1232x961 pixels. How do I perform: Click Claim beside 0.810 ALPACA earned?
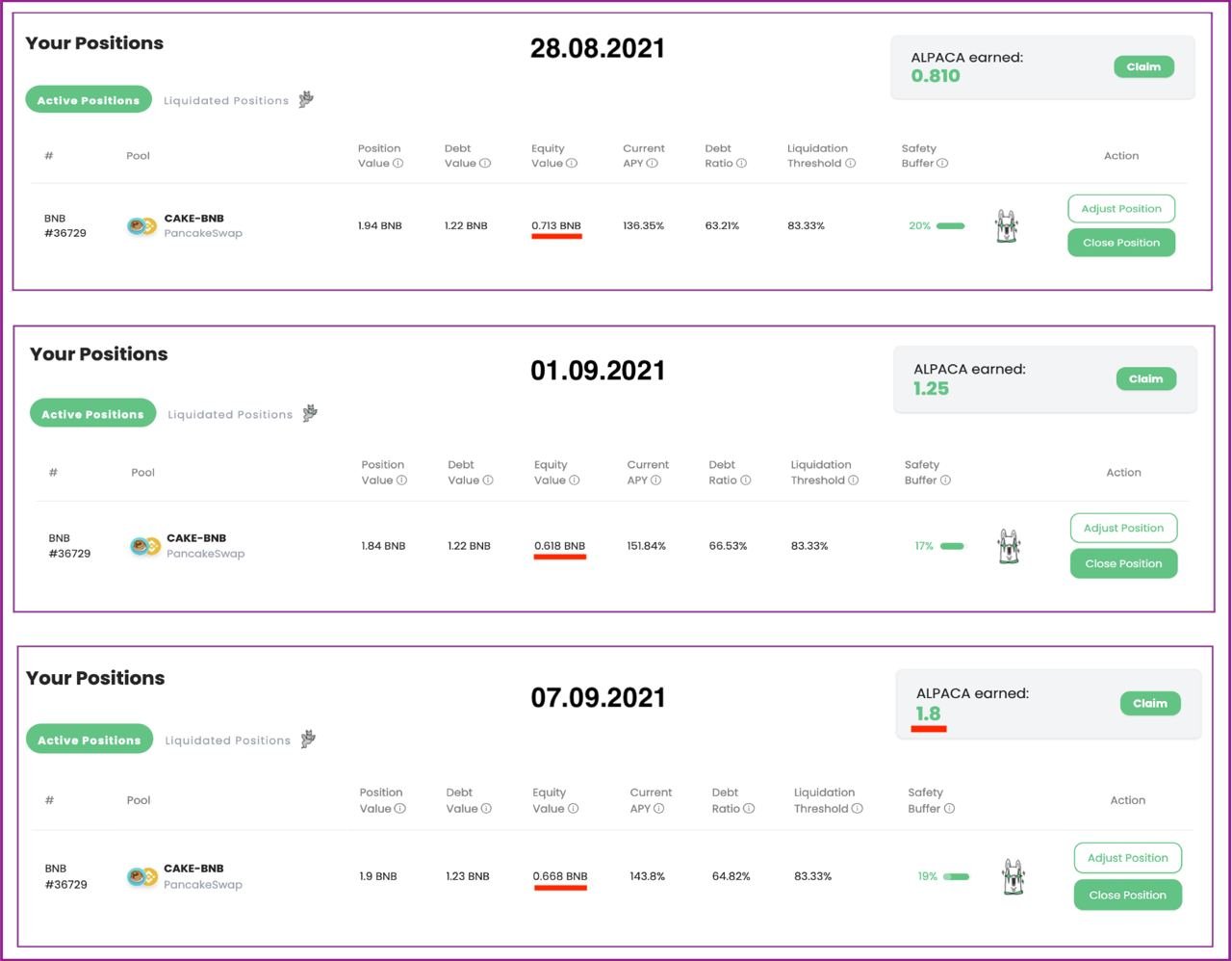coord(1143,66)
